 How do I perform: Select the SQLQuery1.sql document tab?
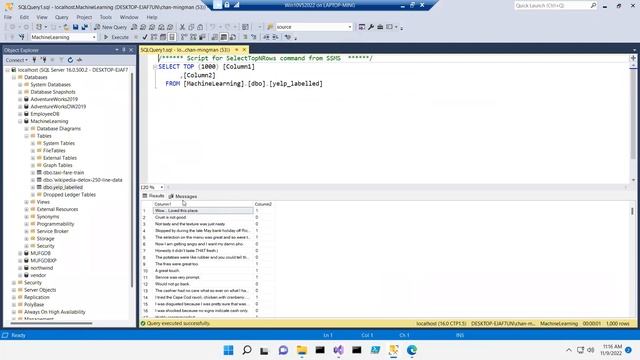(x=185, y=50)
